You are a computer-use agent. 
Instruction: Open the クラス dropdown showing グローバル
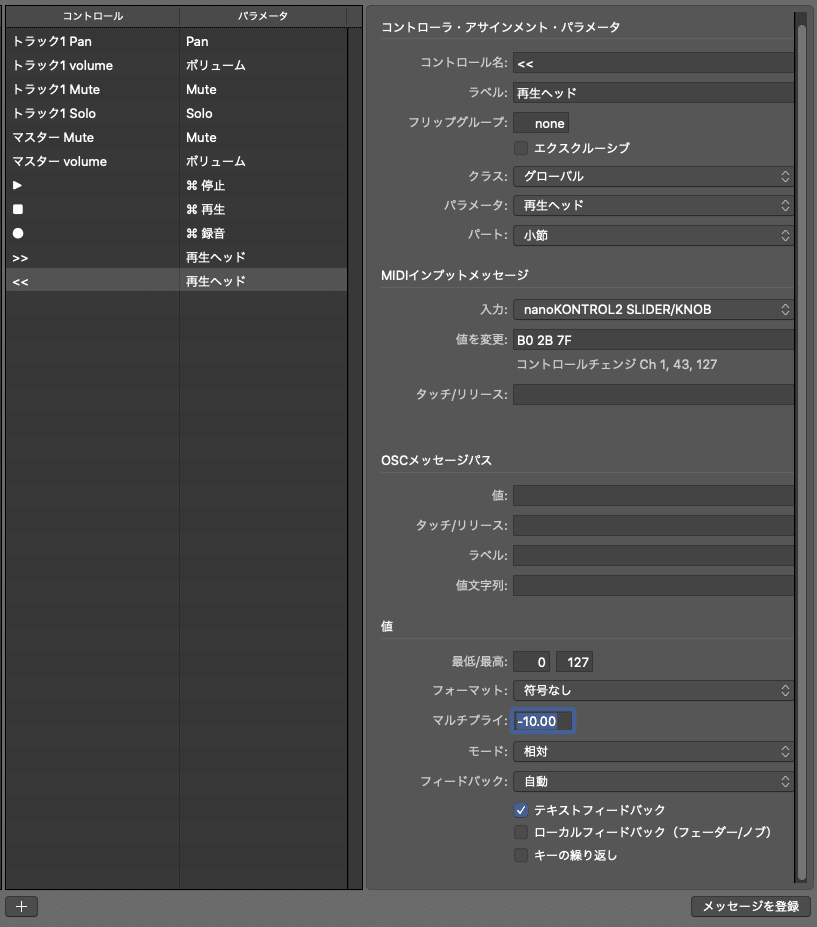point(653,176)
